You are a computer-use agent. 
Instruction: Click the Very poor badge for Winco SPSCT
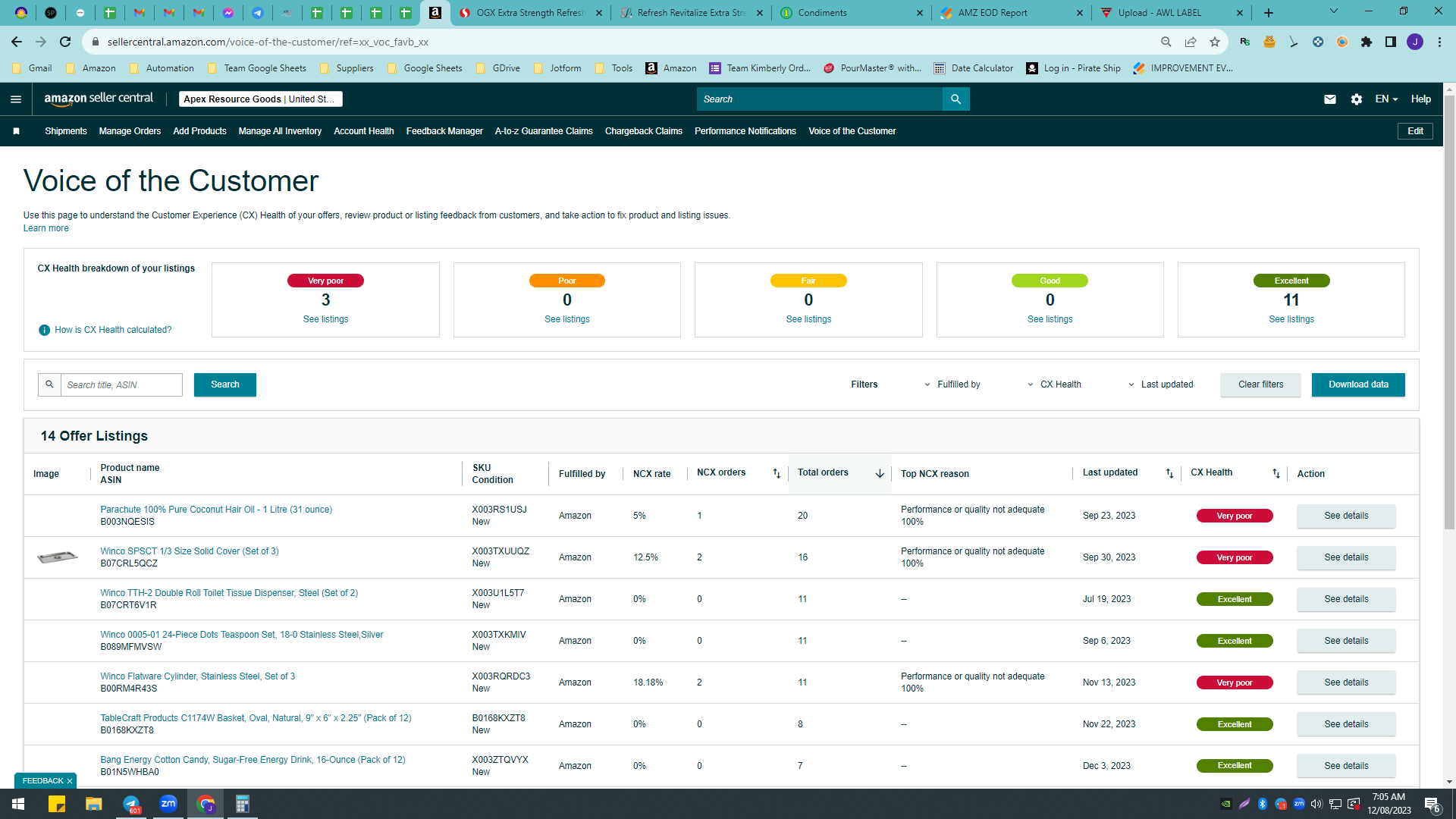click(1235, 557)
